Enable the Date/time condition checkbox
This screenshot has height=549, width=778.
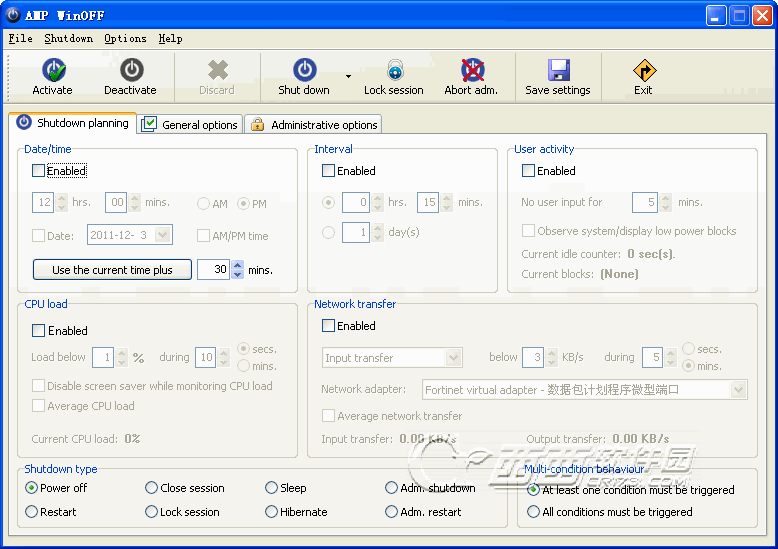coord(39,171)
